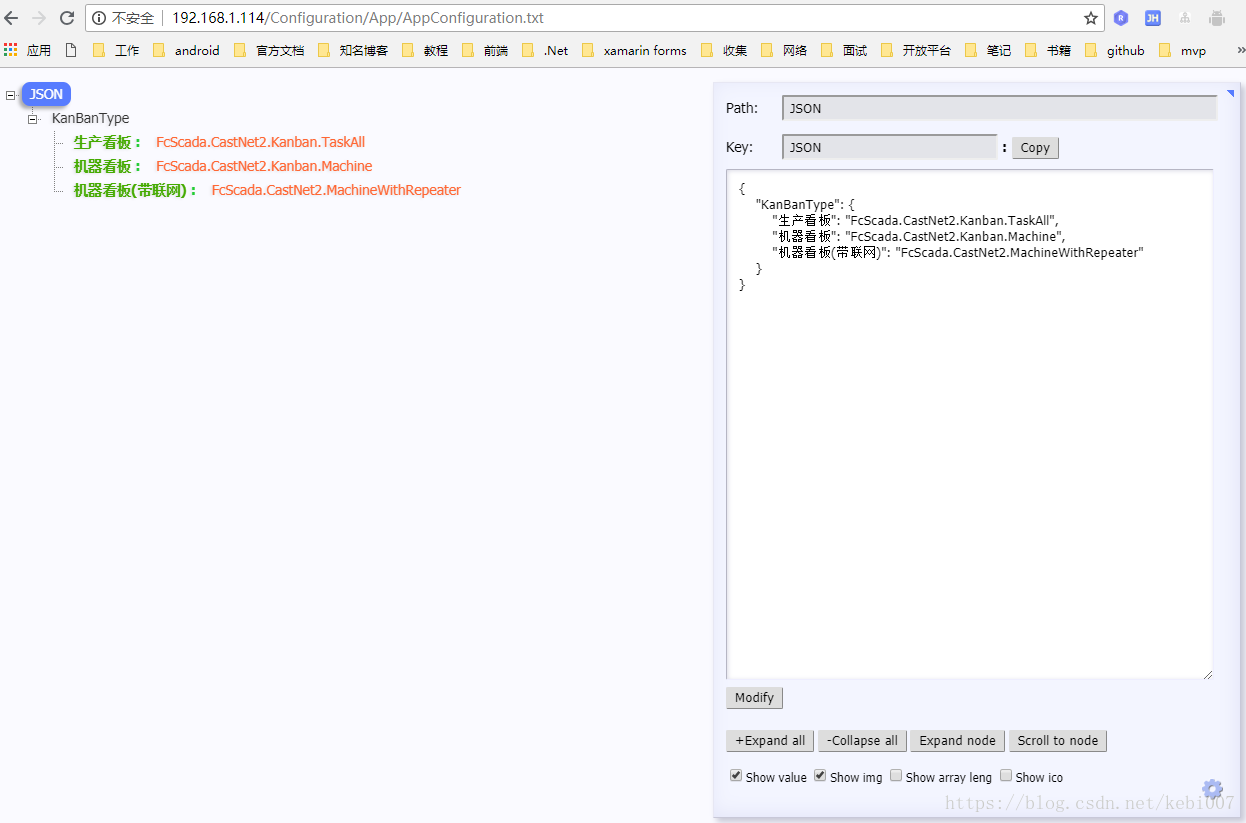Viewport: 1246px width, 823px height.
Task: Select the blue JSON root node
Action: [46, 94]
